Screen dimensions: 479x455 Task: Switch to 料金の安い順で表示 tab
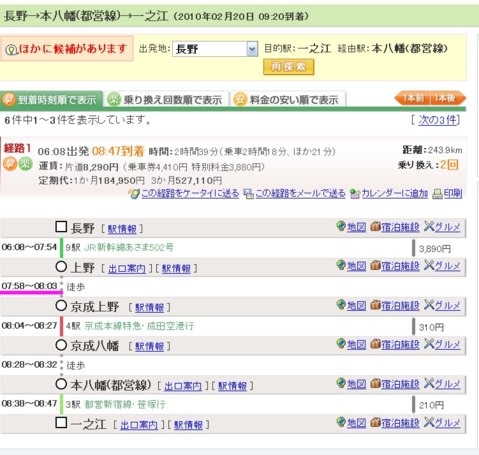pyautogui.click(x=288, y=99)
